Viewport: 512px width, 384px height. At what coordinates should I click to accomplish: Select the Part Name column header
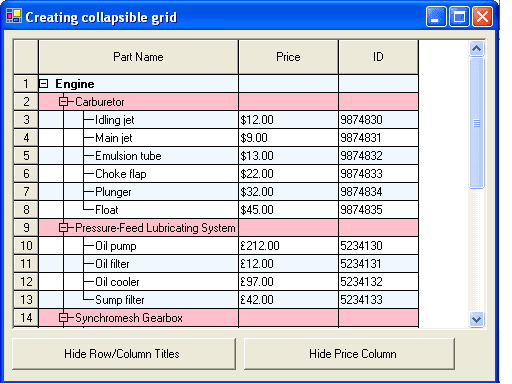pyautogui.click(x=139, y=57)
